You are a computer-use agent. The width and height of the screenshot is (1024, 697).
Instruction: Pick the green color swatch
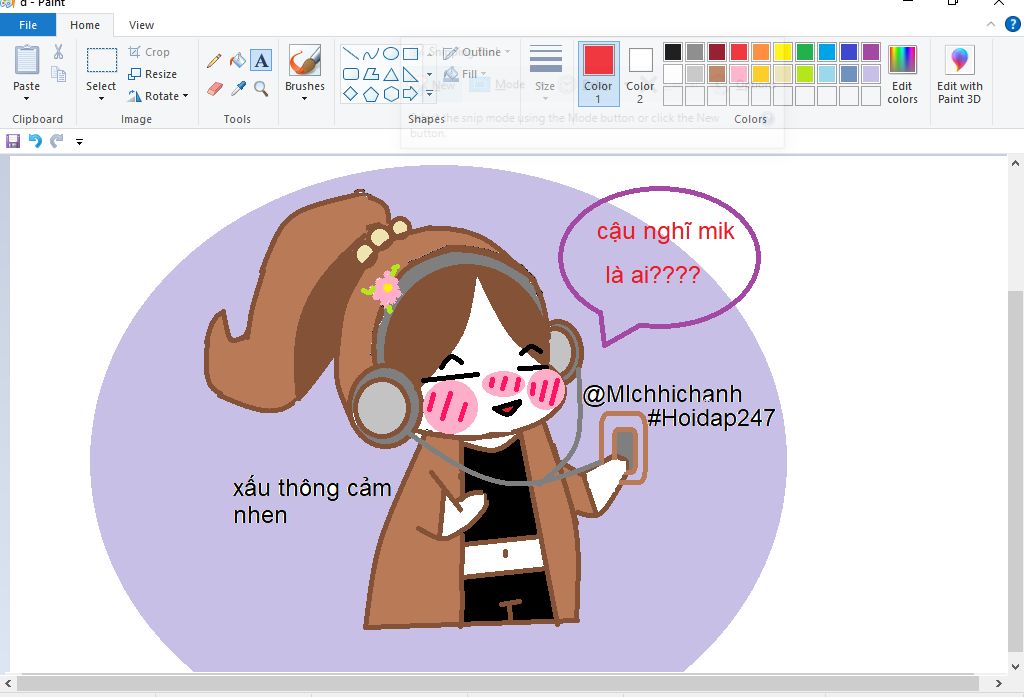point(805,52)
